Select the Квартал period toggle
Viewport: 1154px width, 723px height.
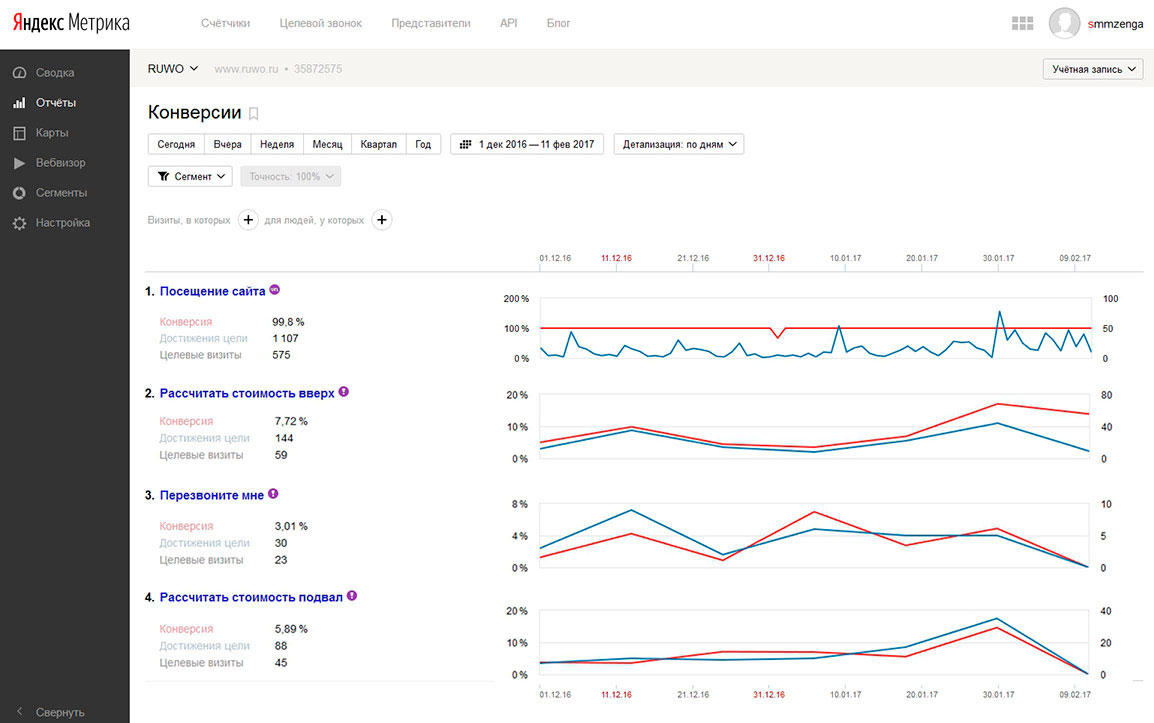click(378, 144)
